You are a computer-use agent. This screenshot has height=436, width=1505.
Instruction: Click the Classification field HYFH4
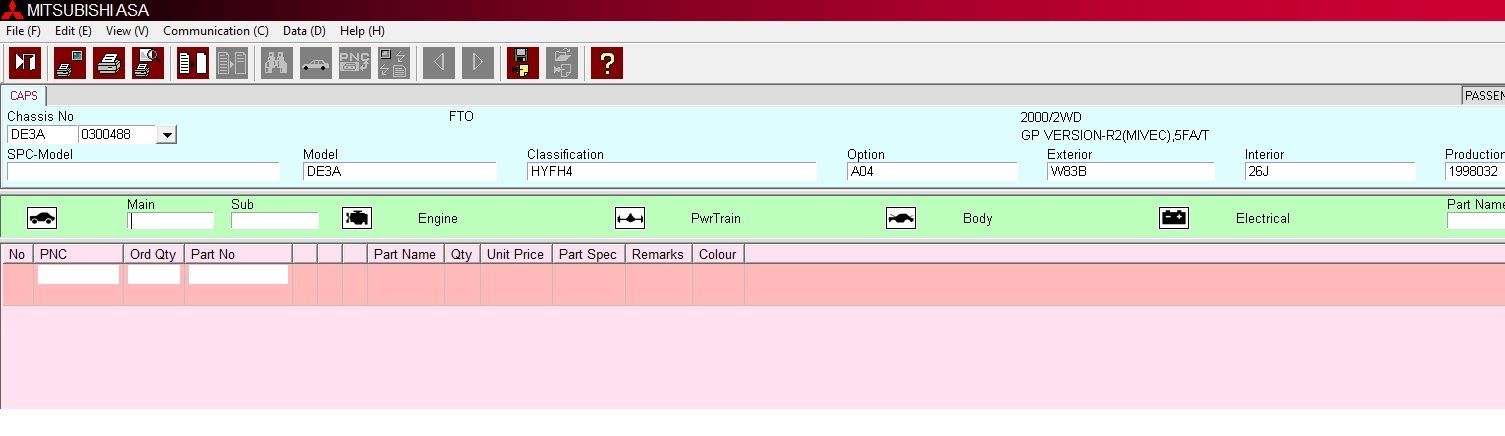pyautogui.click(x=672, y=171)
